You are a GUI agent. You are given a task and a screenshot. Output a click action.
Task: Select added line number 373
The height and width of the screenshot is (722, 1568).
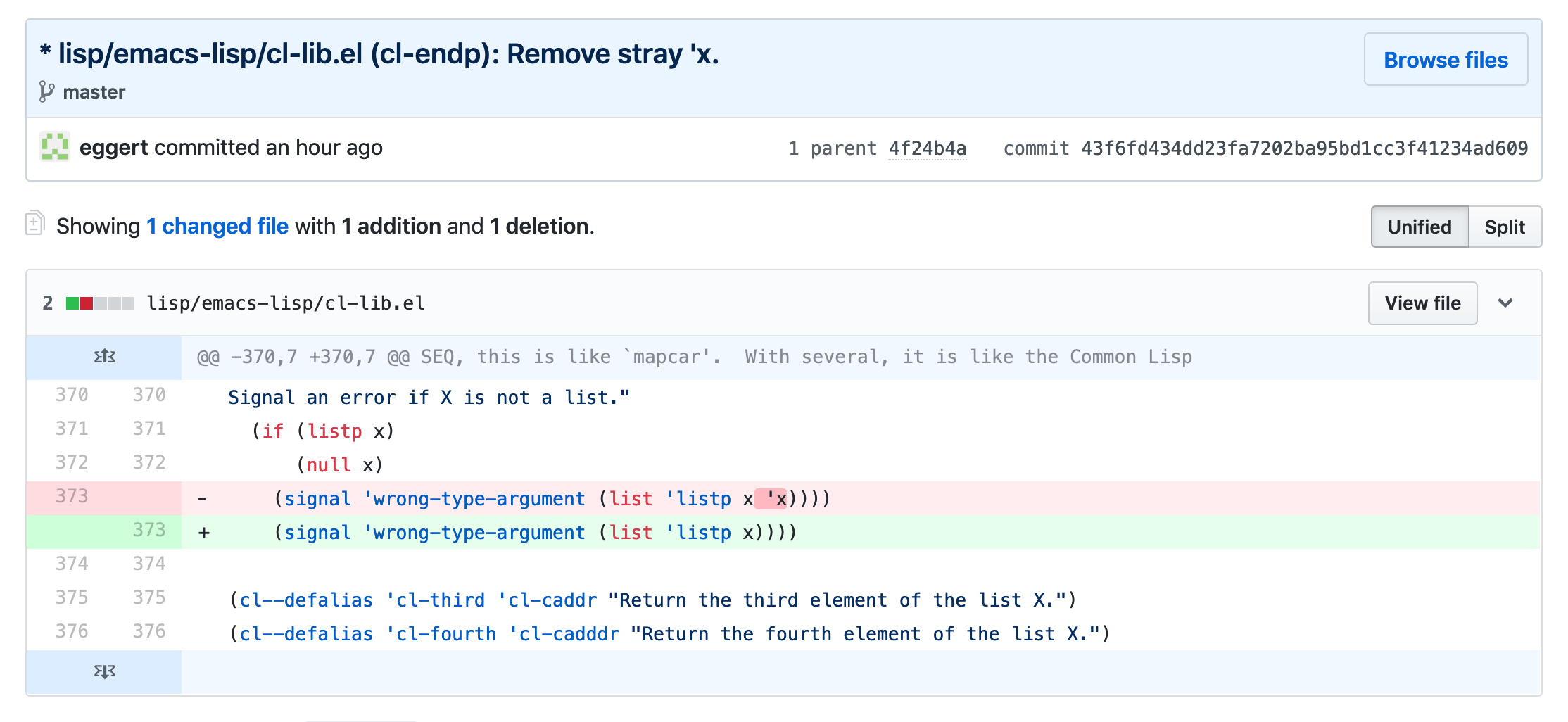[x=149, y=531]
